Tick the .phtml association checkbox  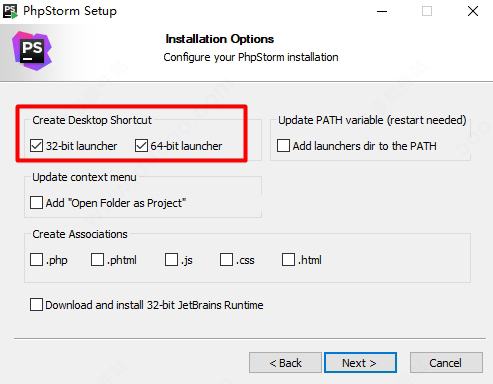click(x=97, y=260)
